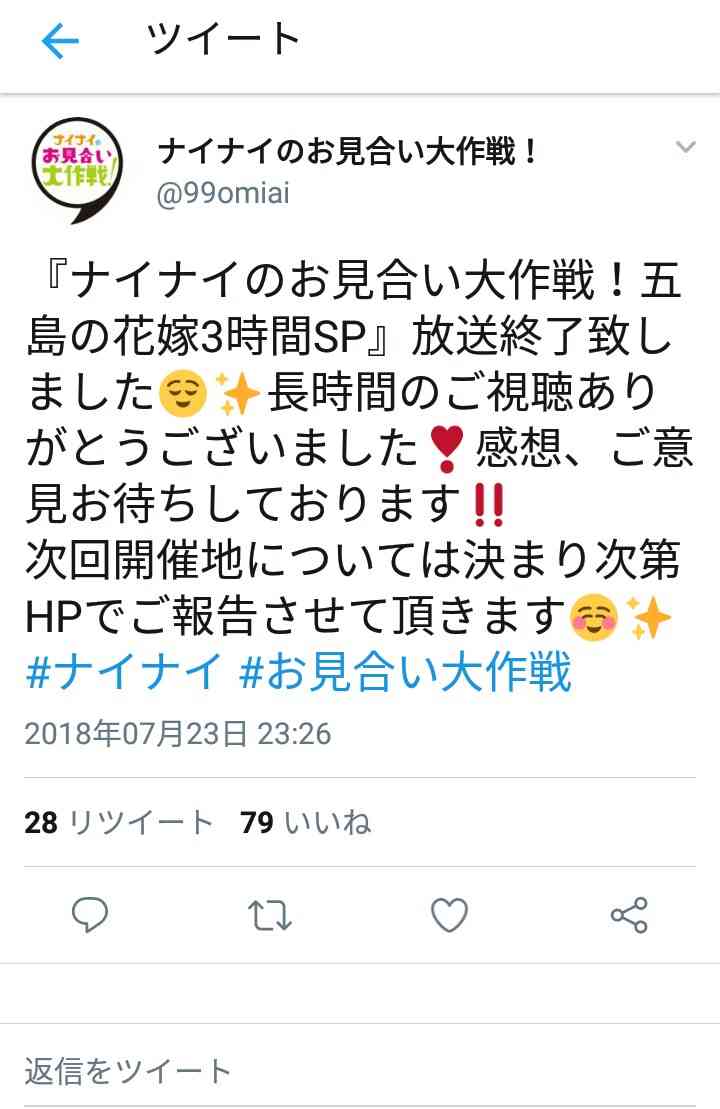Viewport: 720px width, 1109px height.
Task: Open the ナイナイのお見合い大作戦 profile avatar
Action: point(77,170)
